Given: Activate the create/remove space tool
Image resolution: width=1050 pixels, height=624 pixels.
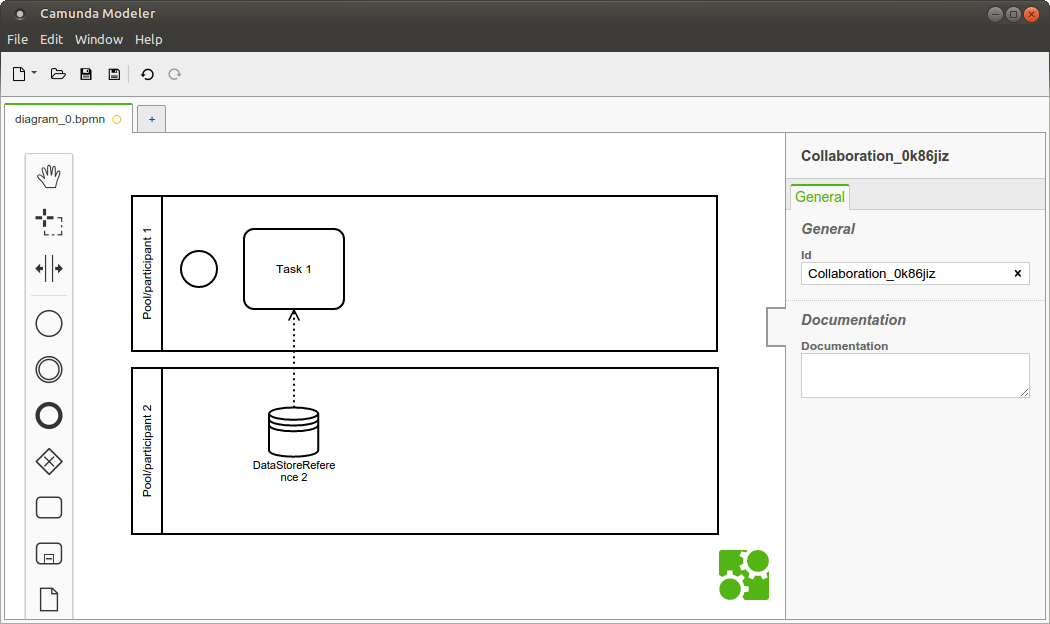Looking at the screenshot, I should click(49, 268).
